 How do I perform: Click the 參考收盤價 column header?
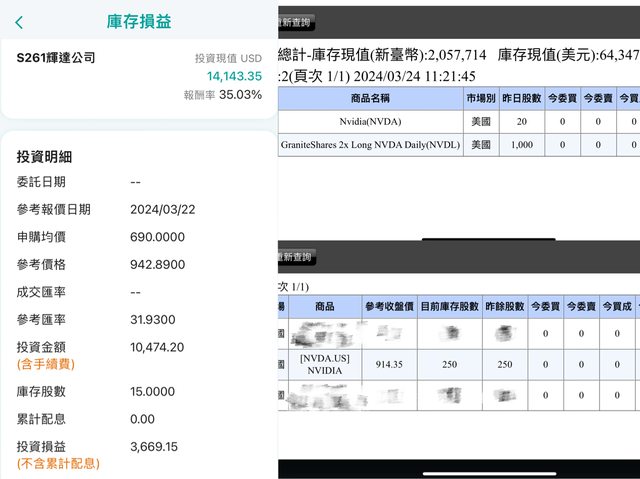(x=389, y=306)
